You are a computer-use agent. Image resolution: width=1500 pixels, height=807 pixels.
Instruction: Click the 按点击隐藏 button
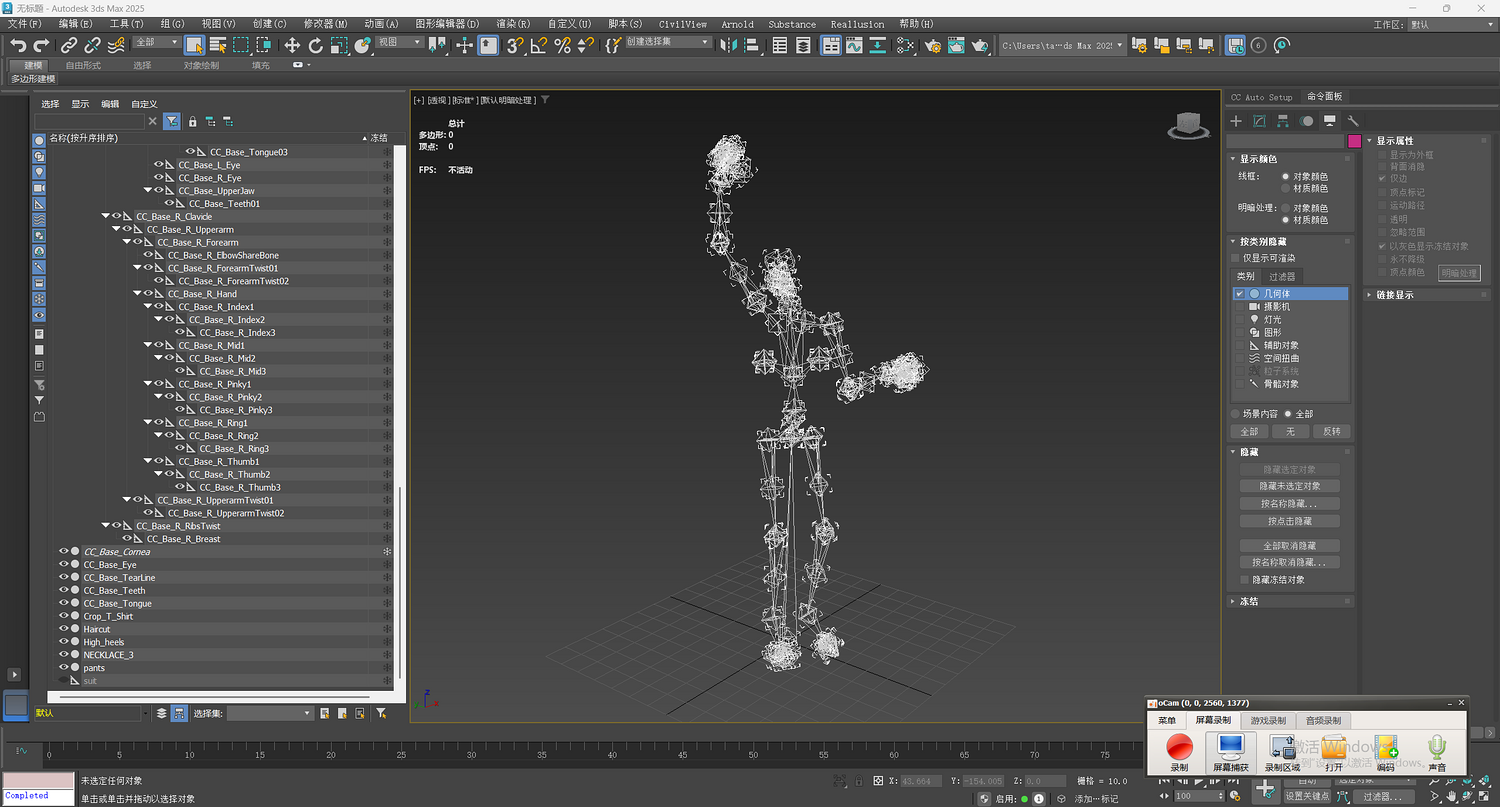(1290, 521)
